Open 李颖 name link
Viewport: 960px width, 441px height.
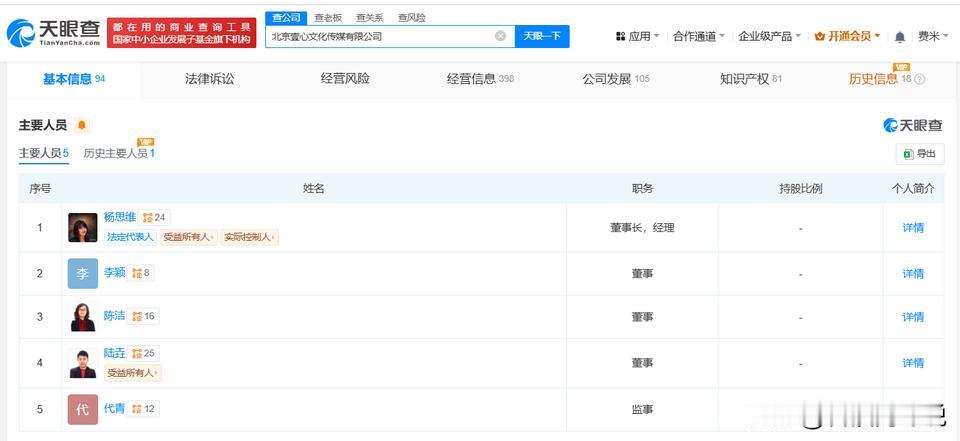[114, 273]
